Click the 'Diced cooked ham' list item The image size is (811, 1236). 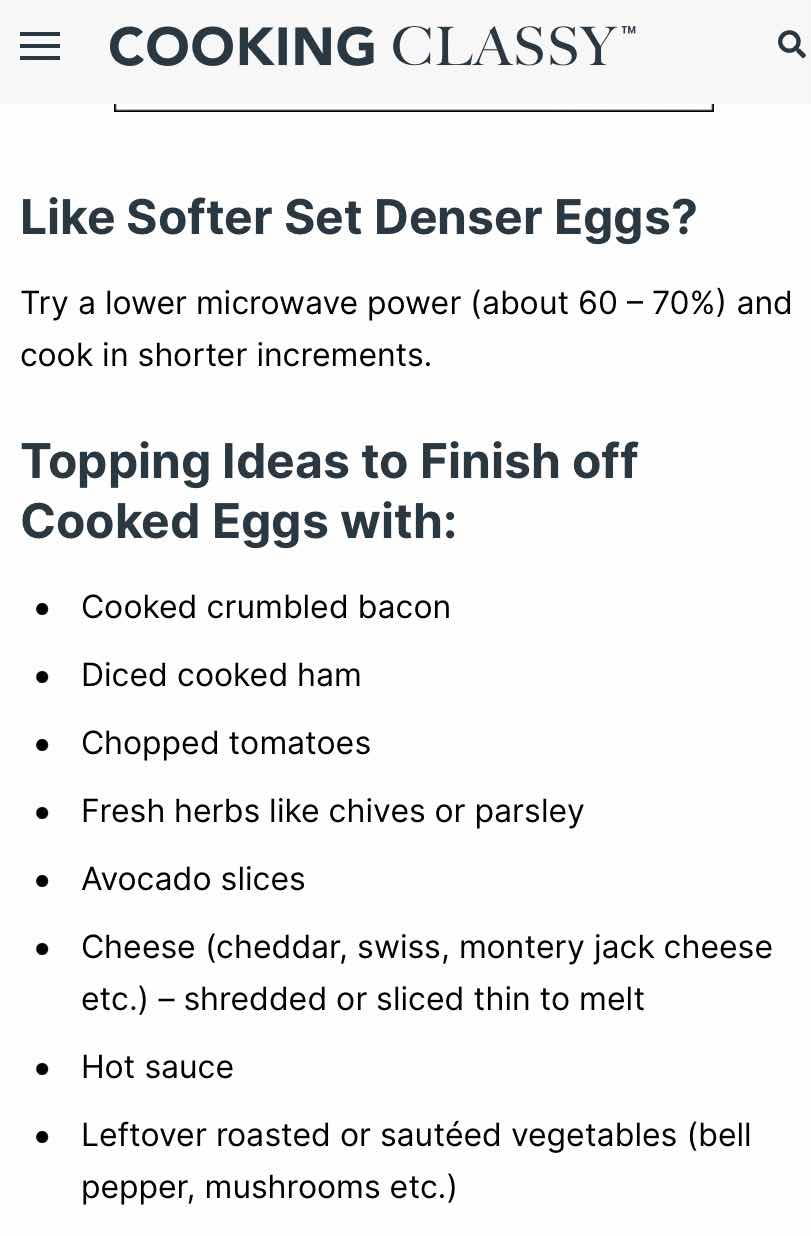tap(221, 675)
